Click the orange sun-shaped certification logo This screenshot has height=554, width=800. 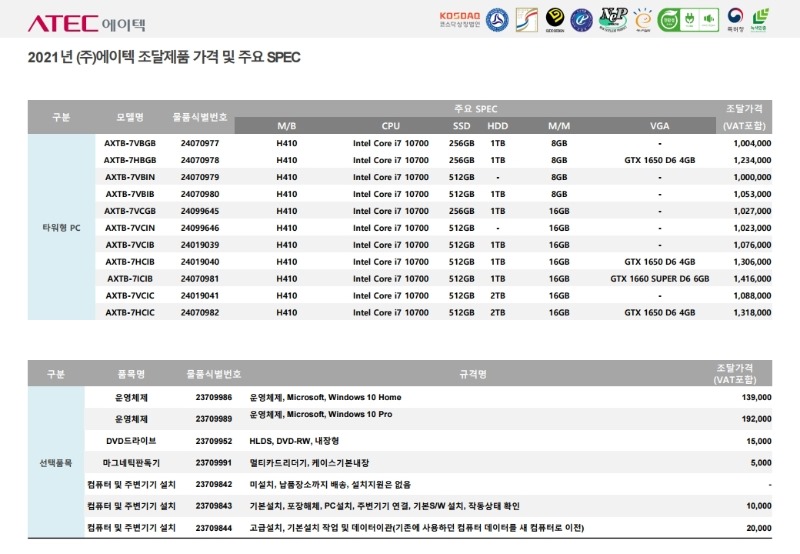(x=643, y=20)
